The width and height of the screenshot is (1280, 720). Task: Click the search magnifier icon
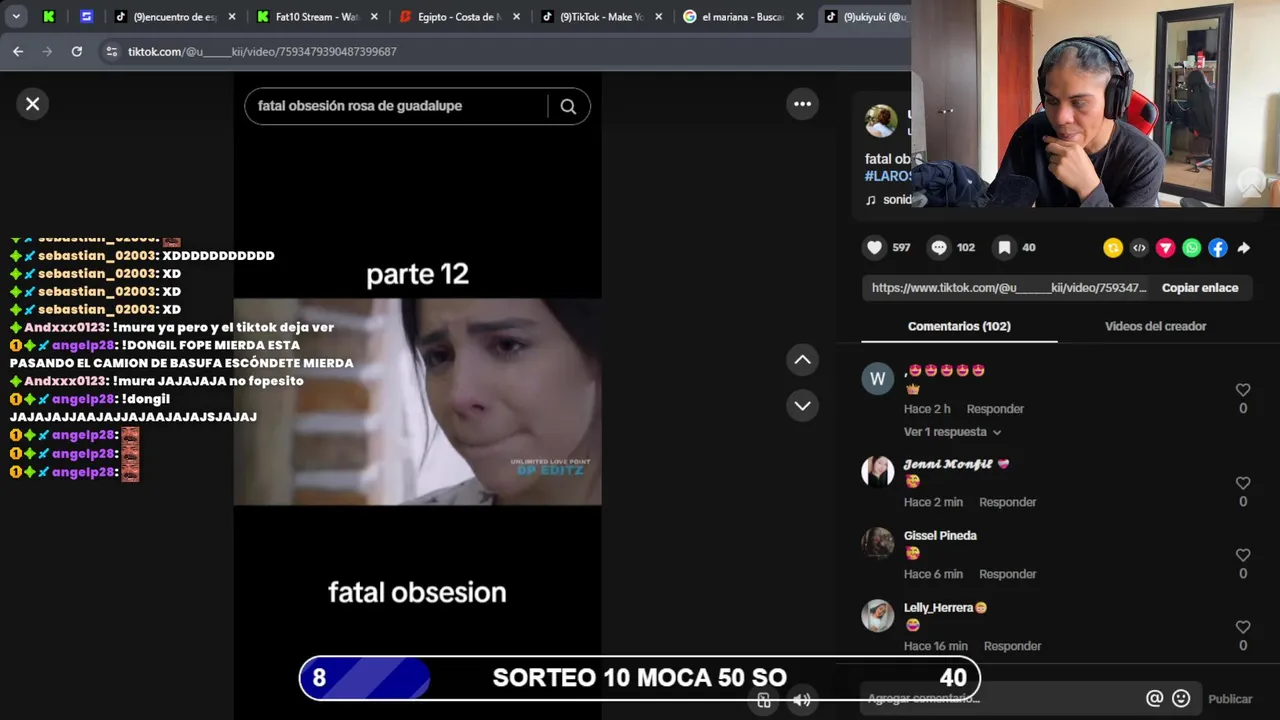(568, 106)
